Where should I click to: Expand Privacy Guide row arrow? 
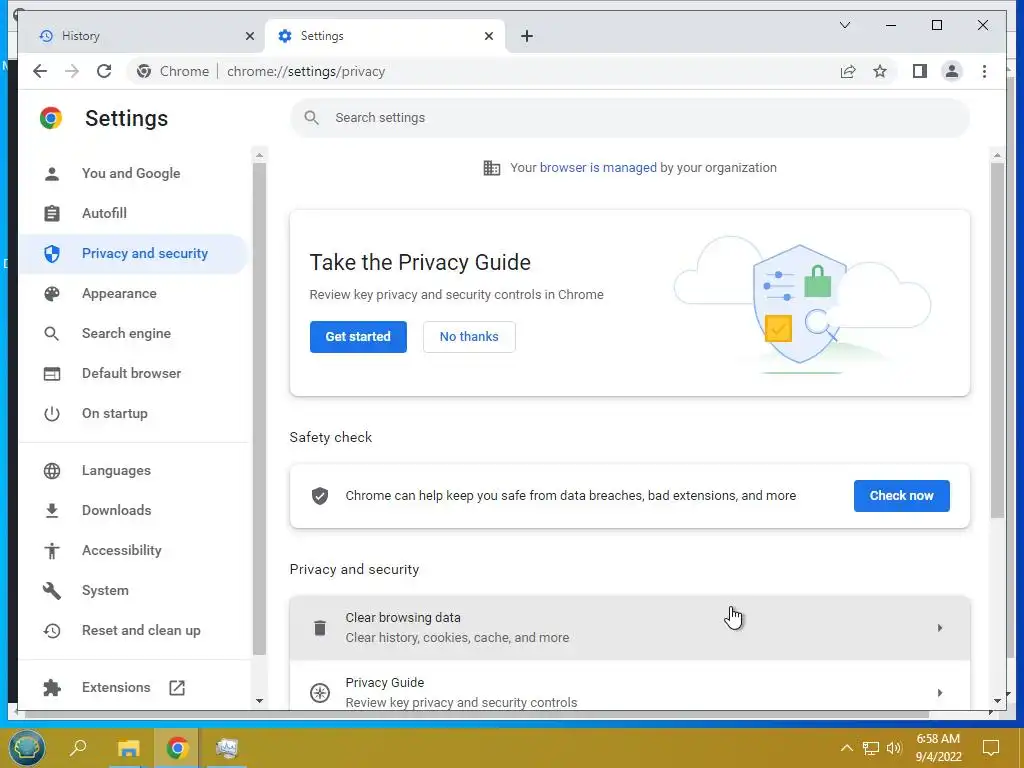point(939,692)
